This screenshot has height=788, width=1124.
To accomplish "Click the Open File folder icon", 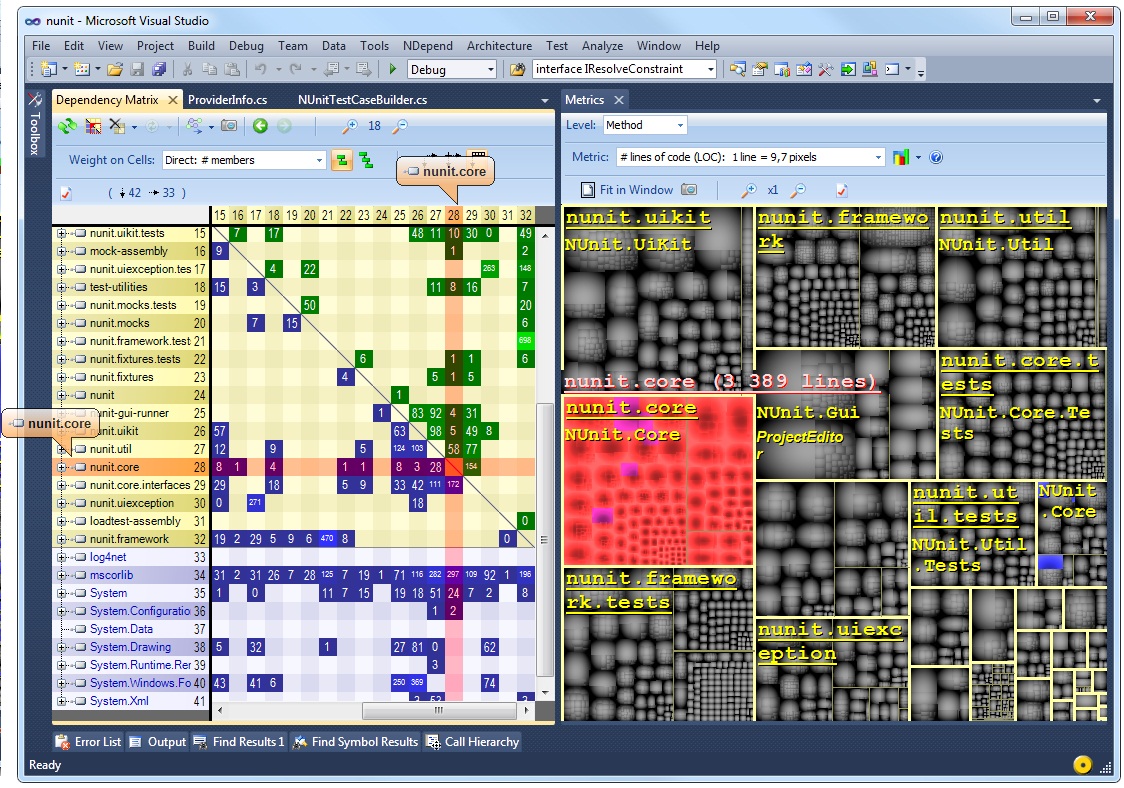I will click(x=115, y=69).
